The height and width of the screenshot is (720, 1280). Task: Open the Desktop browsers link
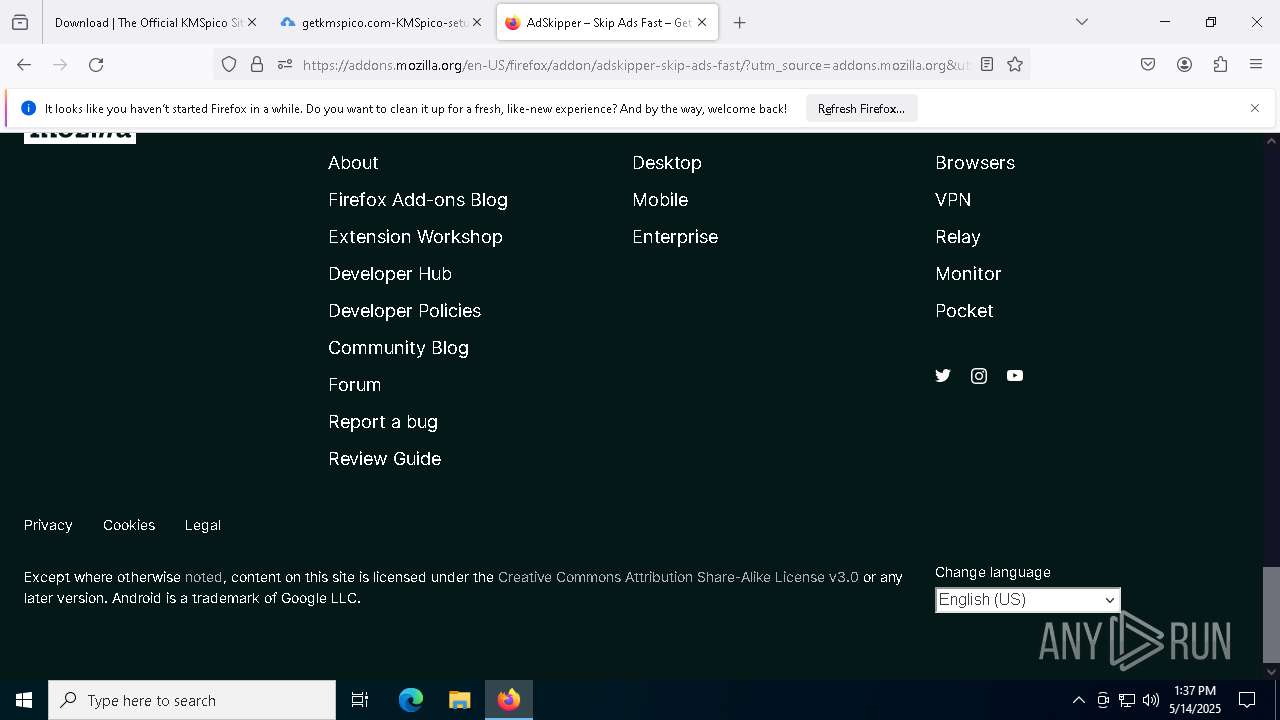pyautogui.click(x=667, y=163)
